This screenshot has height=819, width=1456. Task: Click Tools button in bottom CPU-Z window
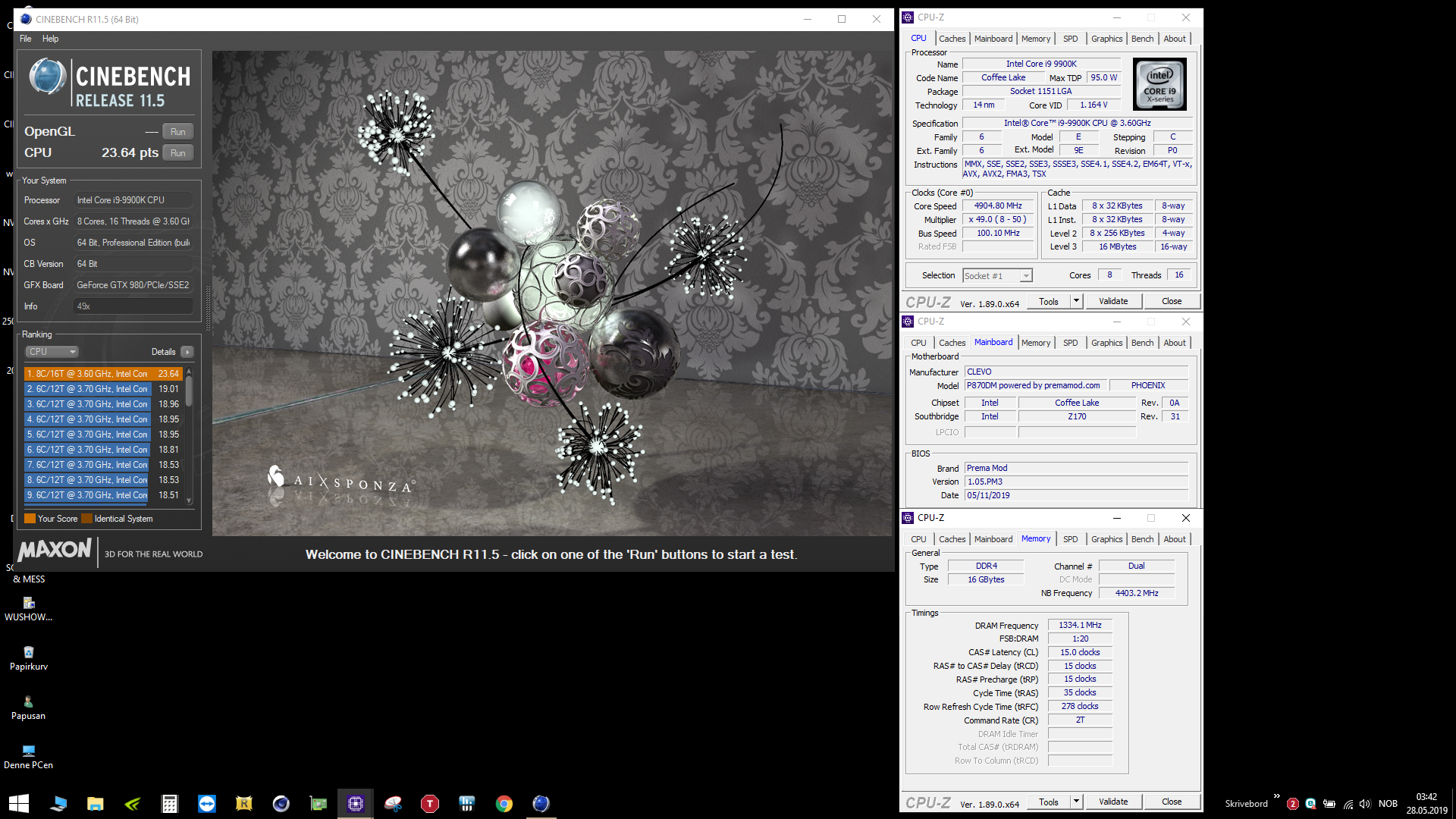1049,802
